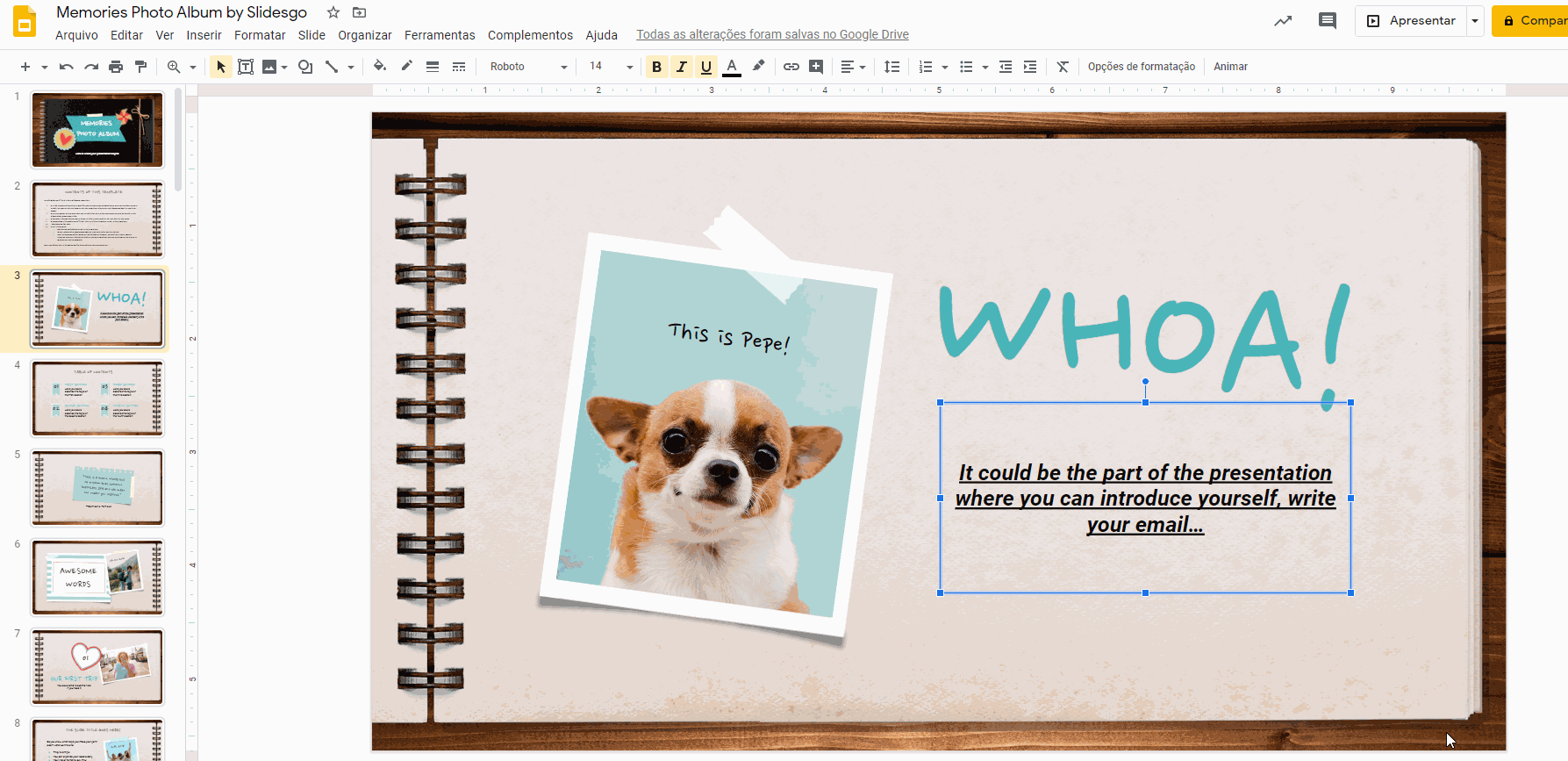Insert a link with the chain icon
Viewport: 1568px width, 761px height.
point(791,67)
